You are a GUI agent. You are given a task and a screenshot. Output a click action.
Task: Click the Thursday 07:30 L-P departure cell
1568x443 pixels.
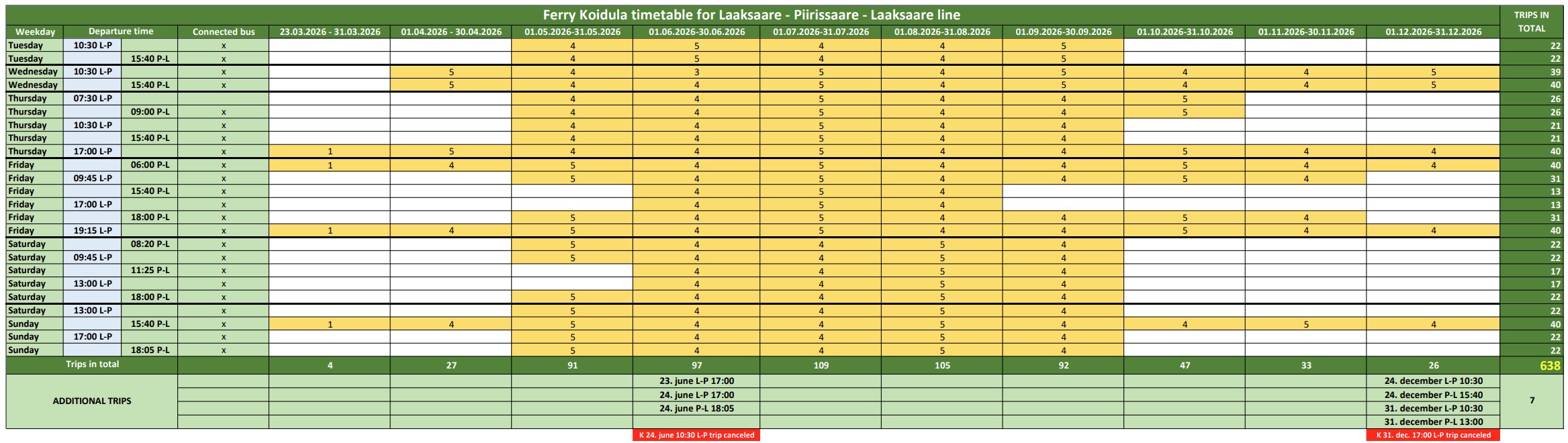pyautogui.click(x=93, y=99)
